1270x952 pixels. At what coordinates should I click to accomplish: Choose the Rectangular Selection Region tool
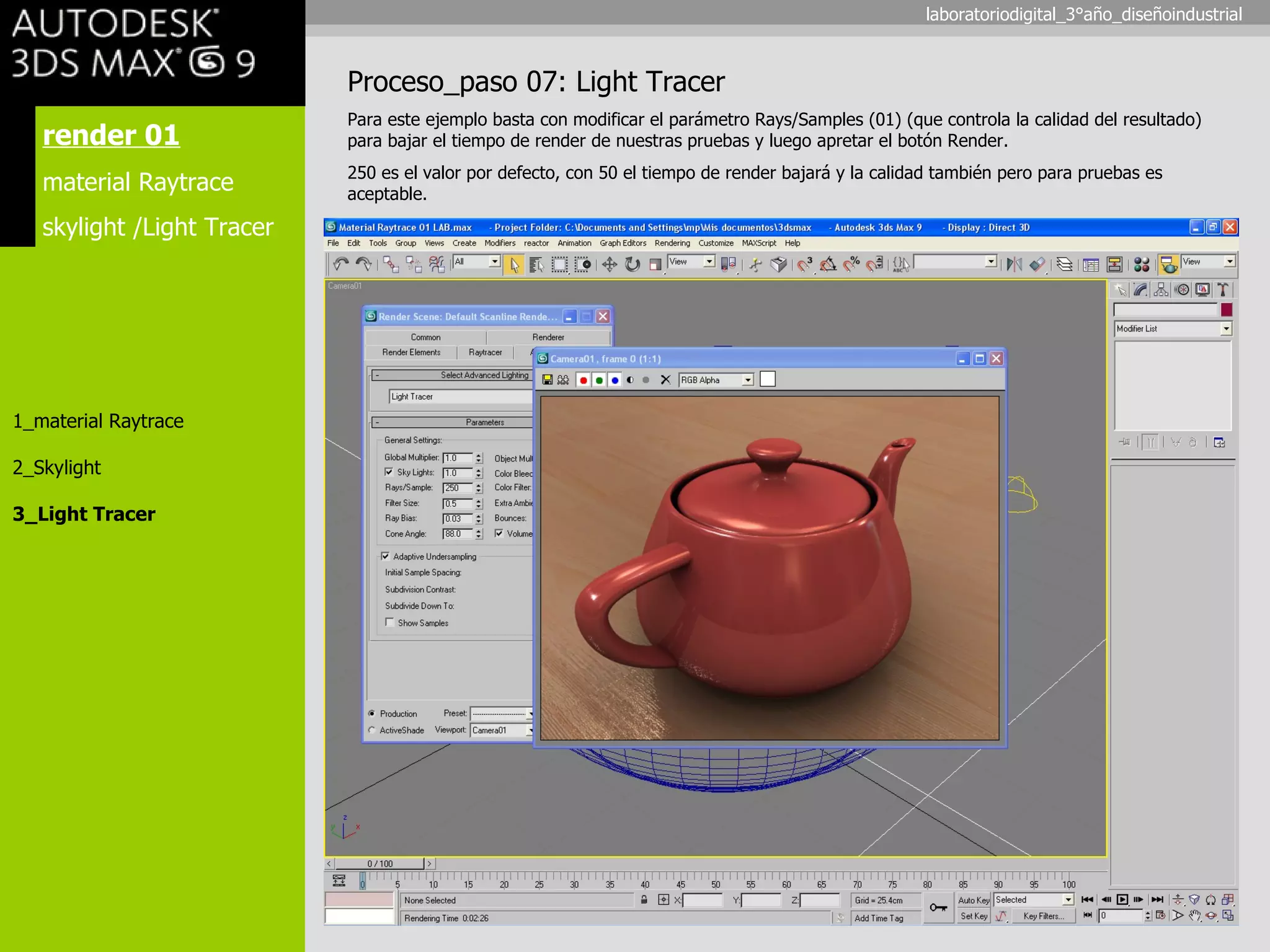559,265
